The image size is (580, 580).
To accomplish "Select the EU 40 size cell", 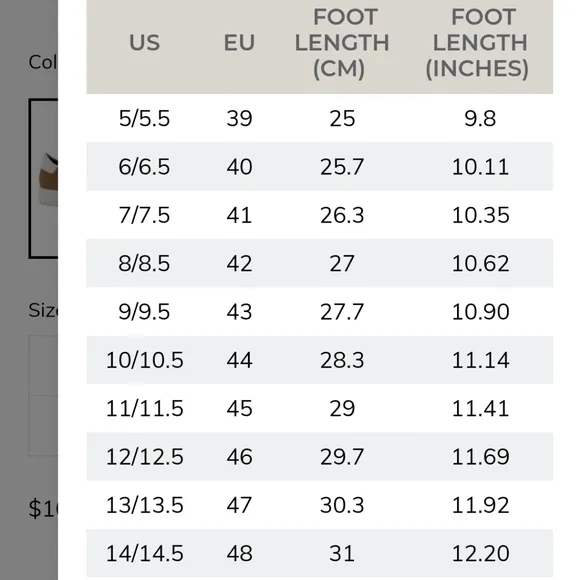I will coord(239,166).
